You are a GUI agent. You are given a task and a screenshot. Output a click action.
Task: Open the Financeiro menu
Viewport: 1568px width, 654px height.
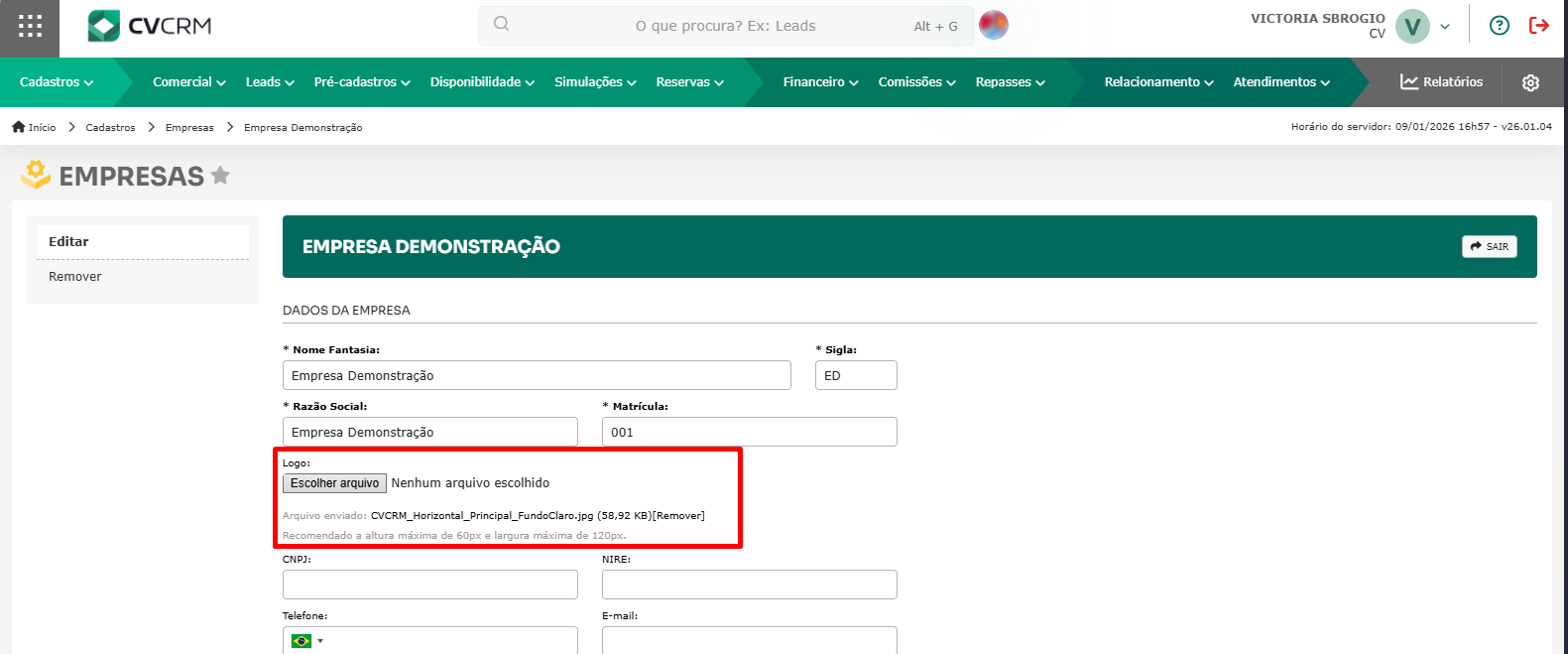tap(820, 82)
